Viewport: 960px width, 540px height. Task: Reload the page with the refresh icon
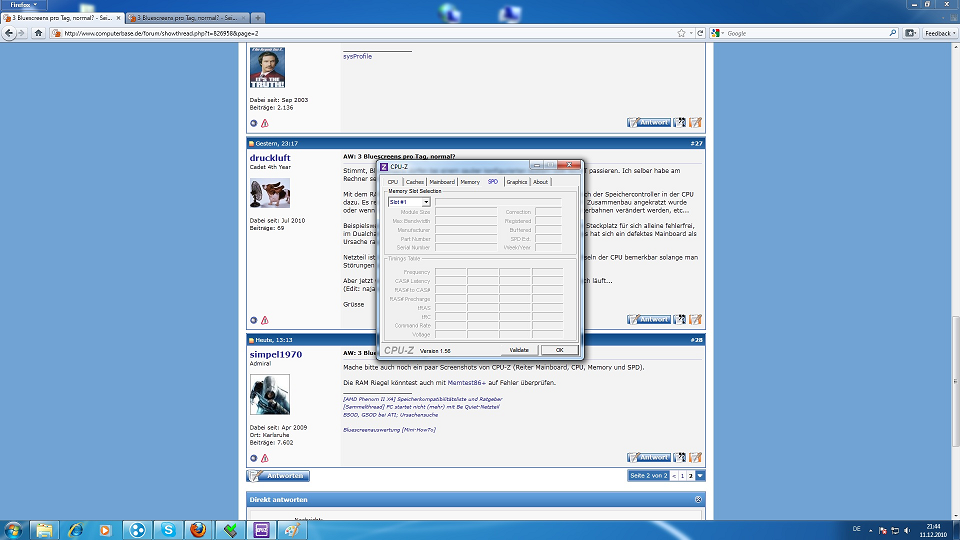coord(700,33)
